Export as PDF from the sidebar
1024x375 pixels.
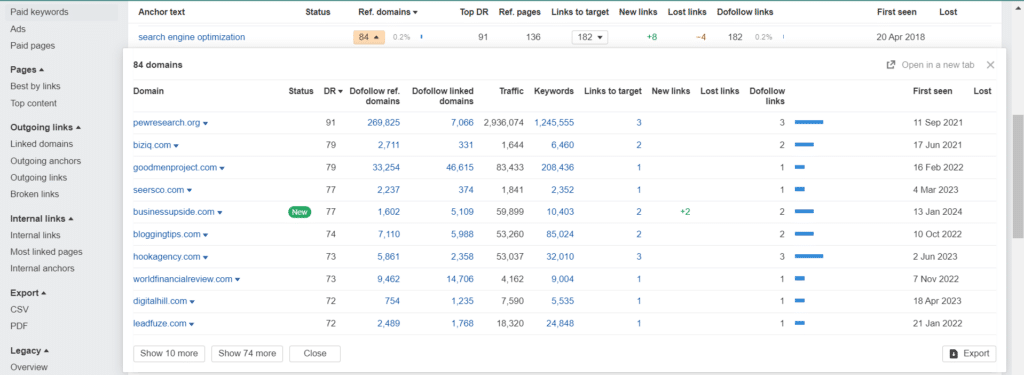click(x=19, y=325)
